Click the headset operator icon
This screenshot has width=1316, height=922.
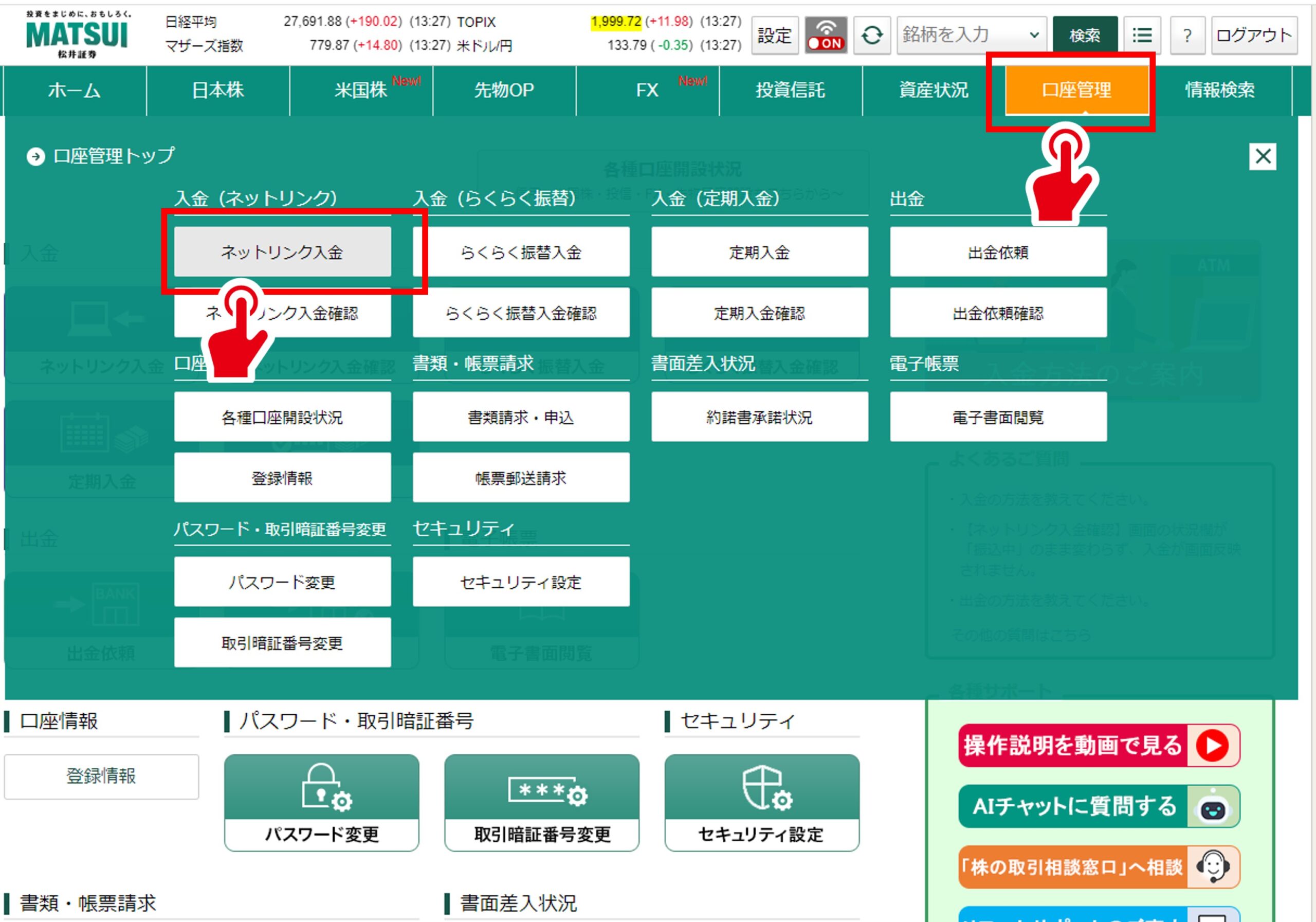[1213, 867]
